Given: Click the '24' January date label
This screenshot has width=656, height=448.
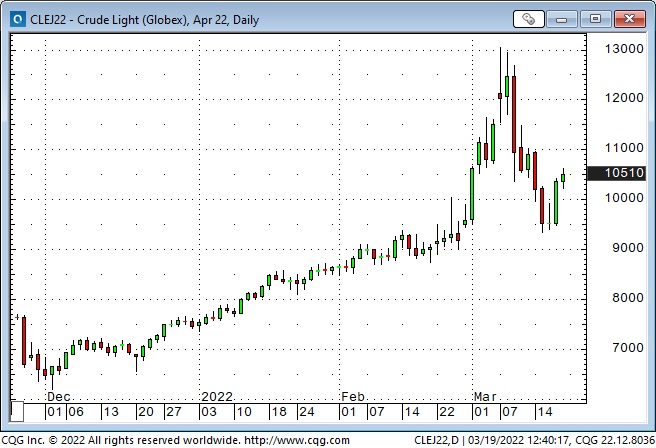Looking at the screenshot, I should (307, 412).
